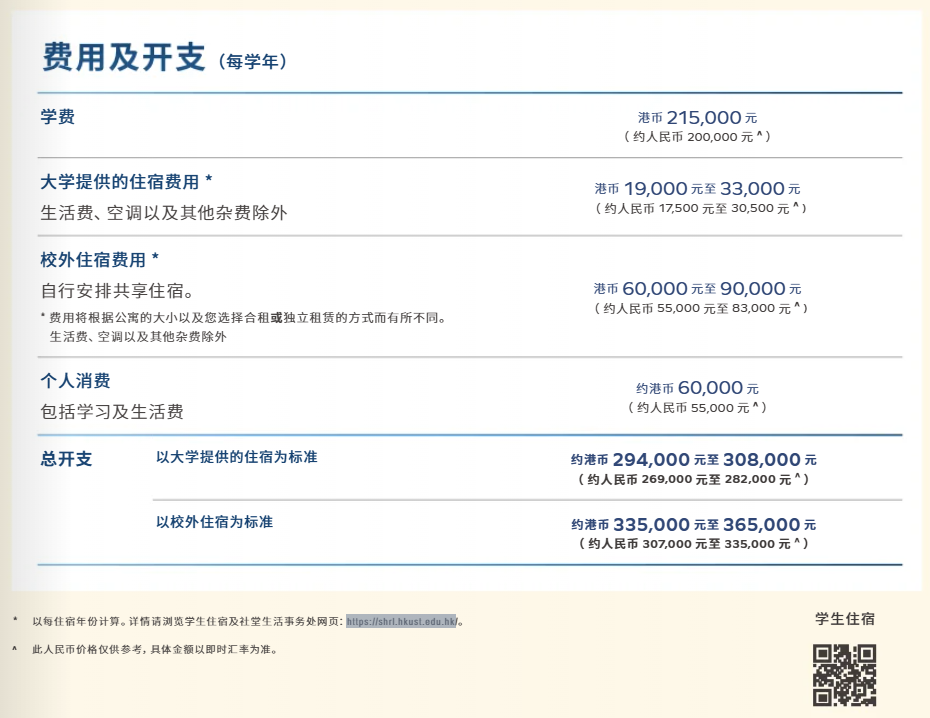930x718 pixels.
Task: Select the 以每住宿年份计算 footnote text
Action: (x=248, y=621)
